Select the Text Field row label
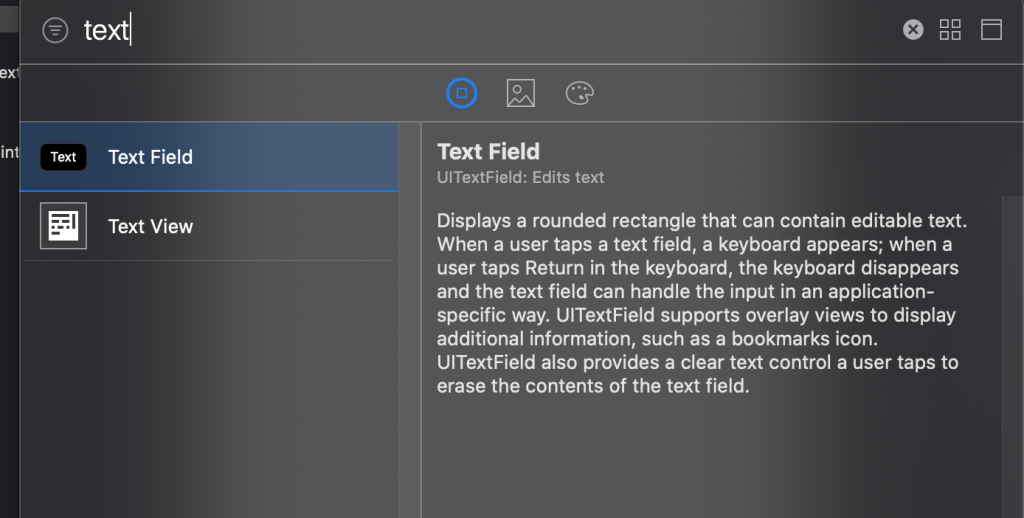 coord(150,157)
